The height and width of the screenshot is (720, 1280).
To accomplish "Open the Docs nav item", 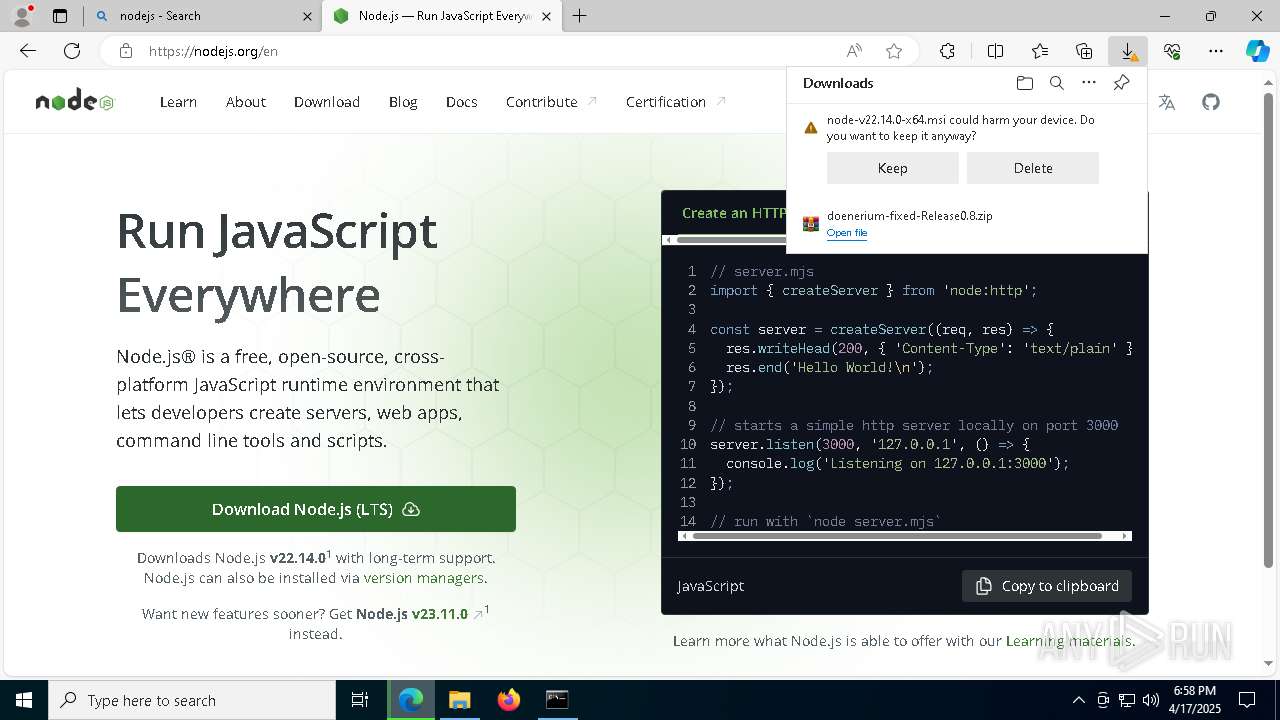I will pyautogui.click(x=462, y=102).
